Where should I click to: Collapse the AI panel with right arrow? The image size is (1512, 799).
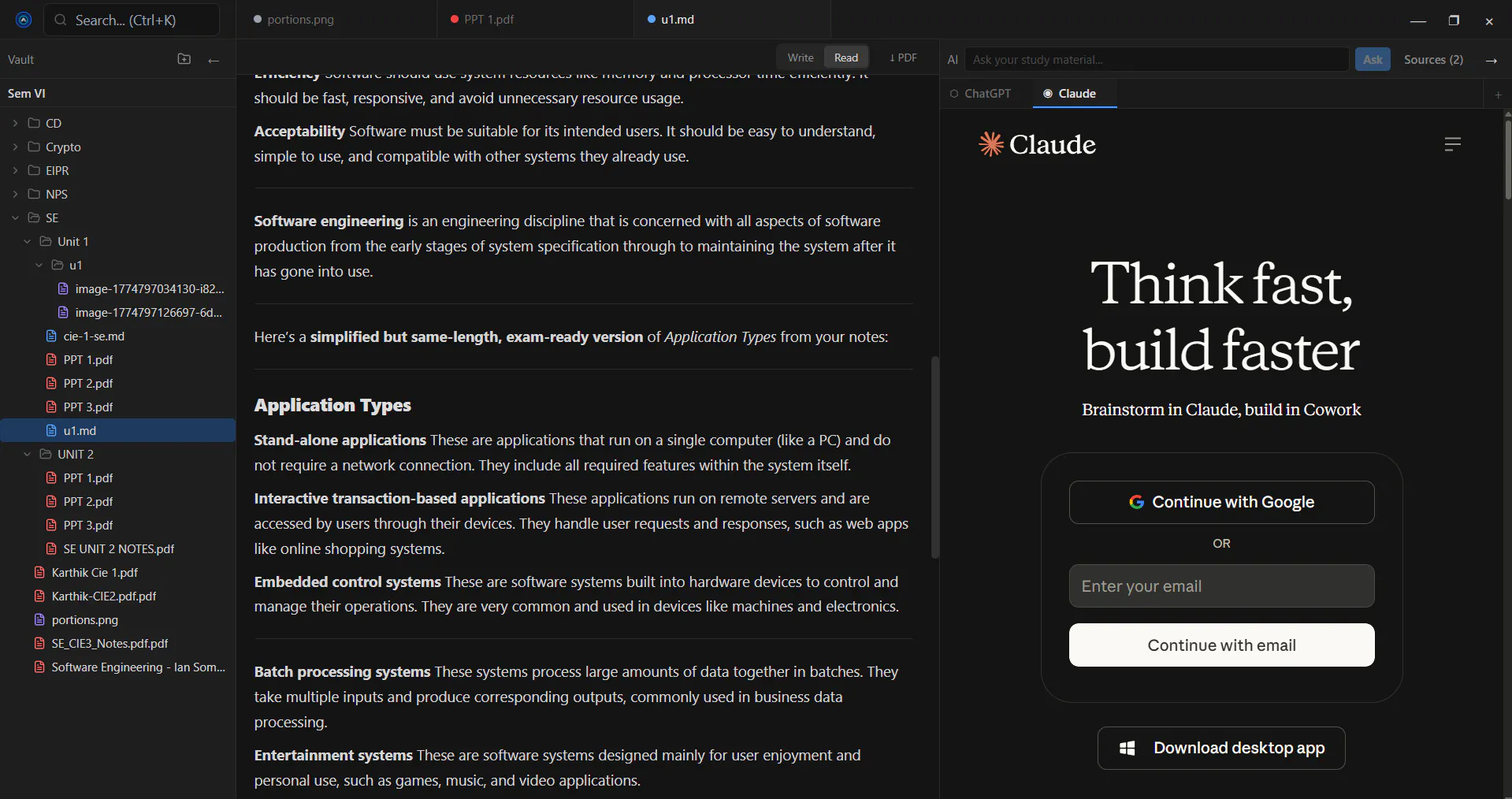click(1492, 60)
